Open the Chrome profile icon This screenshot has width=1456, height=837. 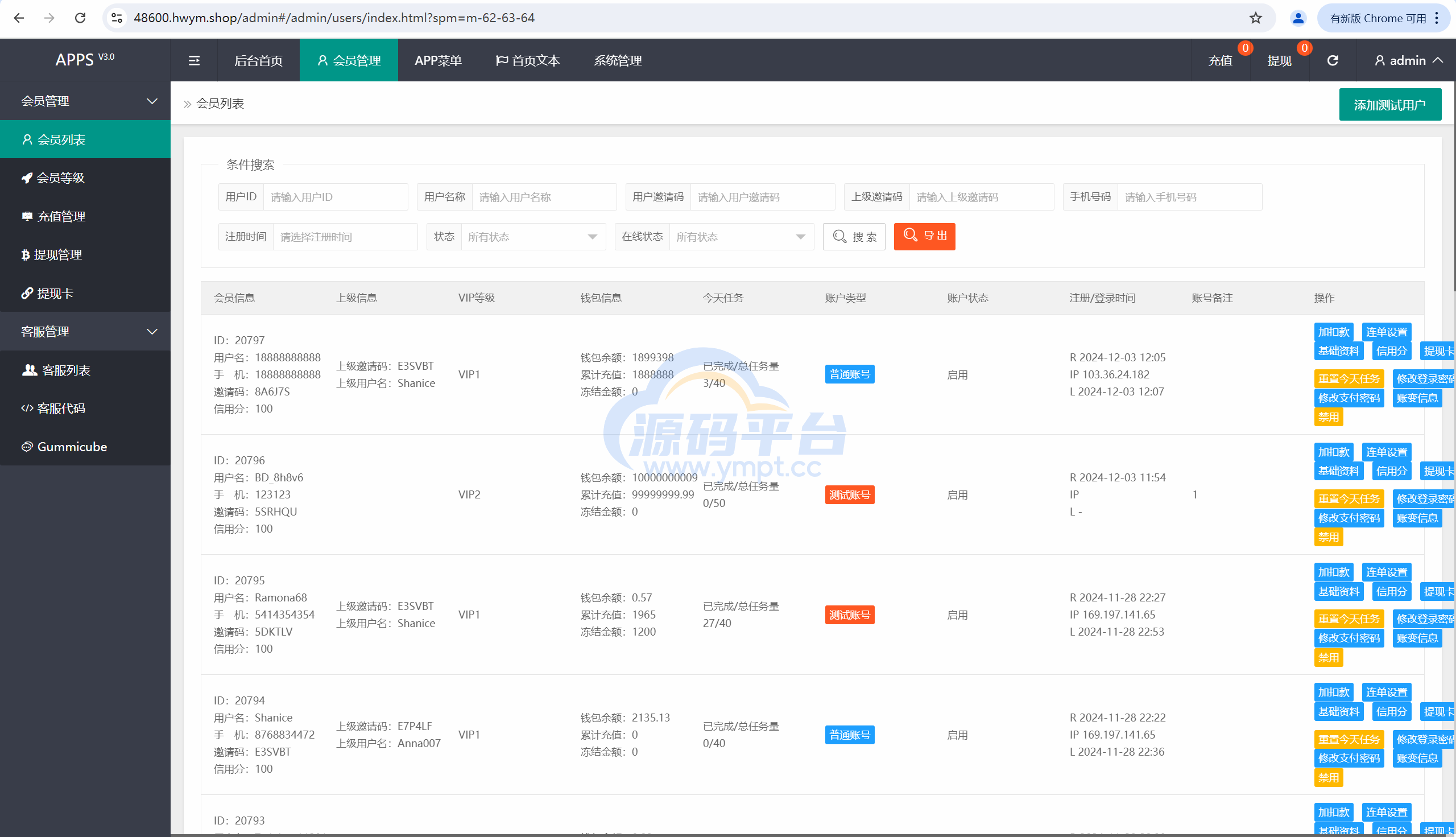[1298, 18]
